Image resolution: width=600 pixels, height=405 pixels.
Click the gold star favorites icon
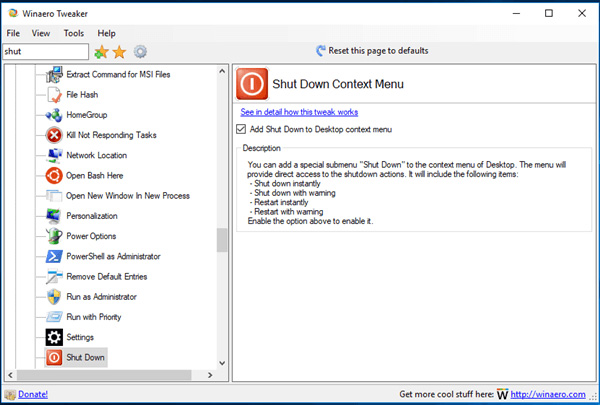[x=120, y=51]
